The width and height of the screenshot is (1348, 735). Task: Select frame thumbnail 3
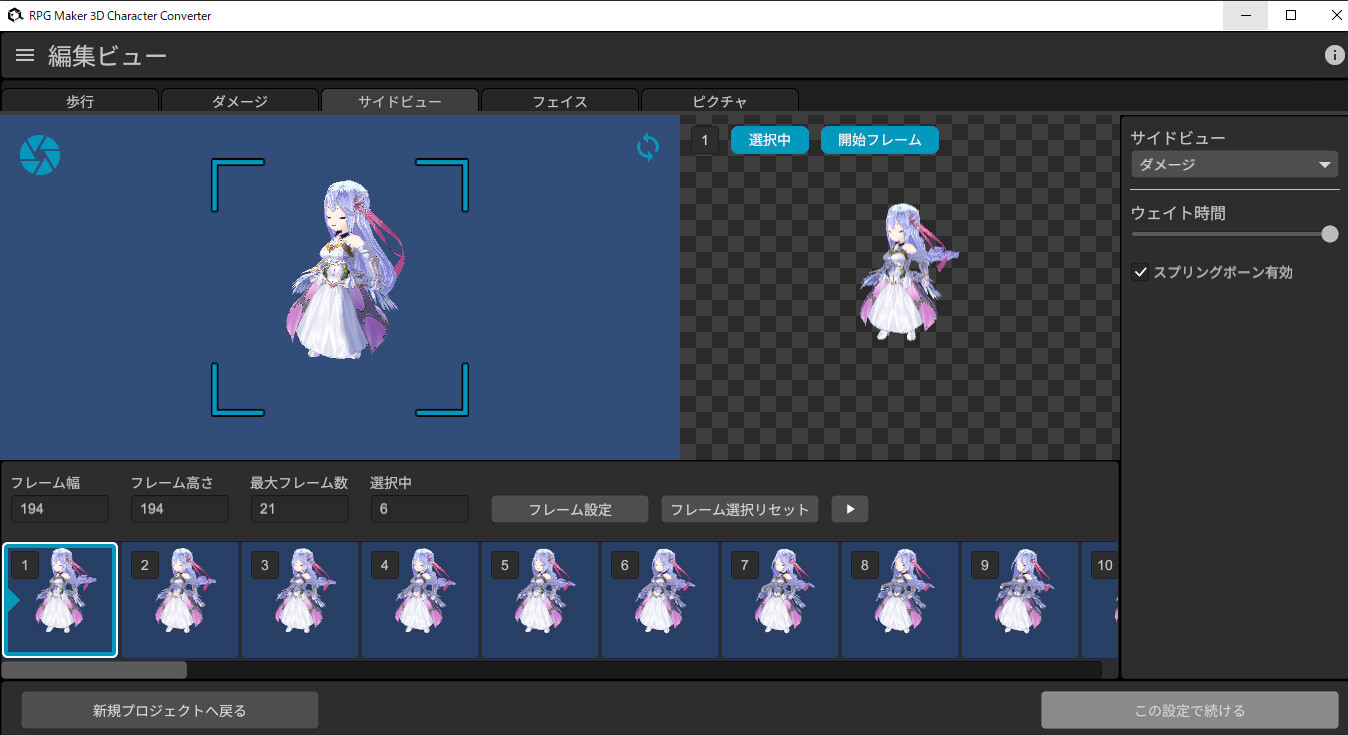pyautogui.click(x=300, y=600)
